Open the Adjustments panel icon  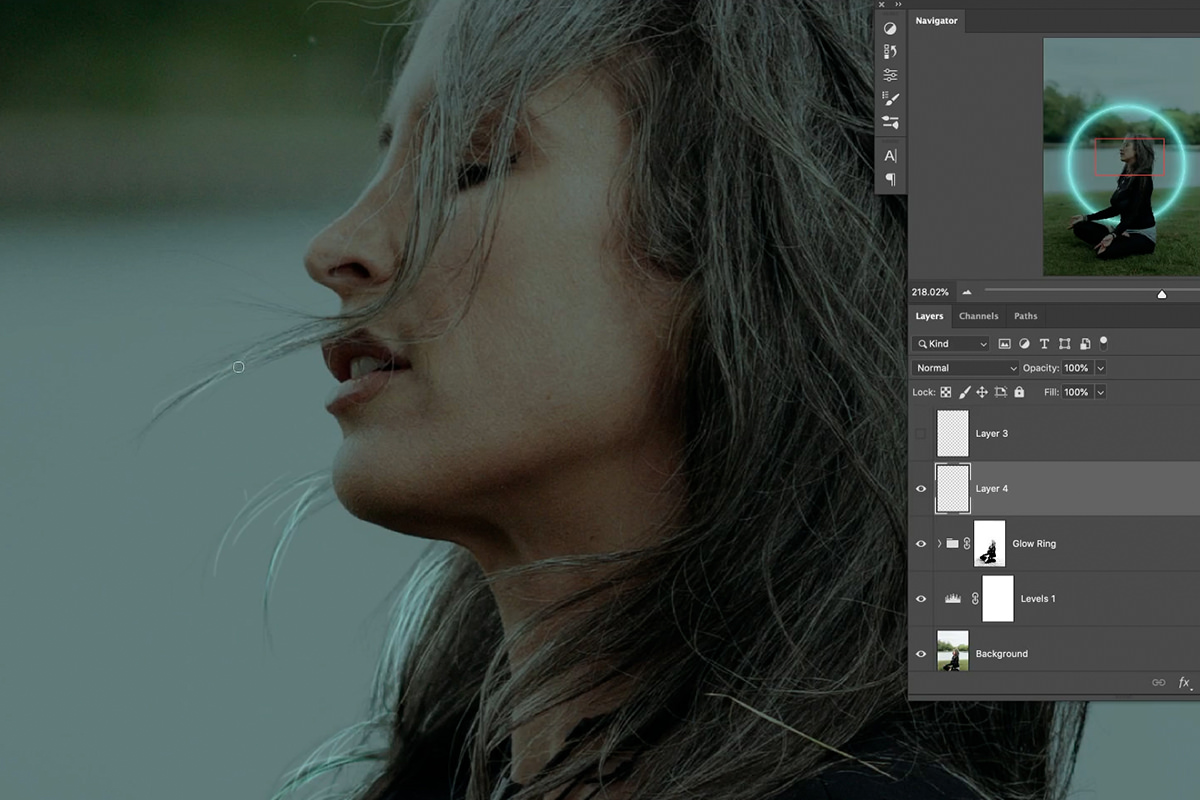[890, 29]
